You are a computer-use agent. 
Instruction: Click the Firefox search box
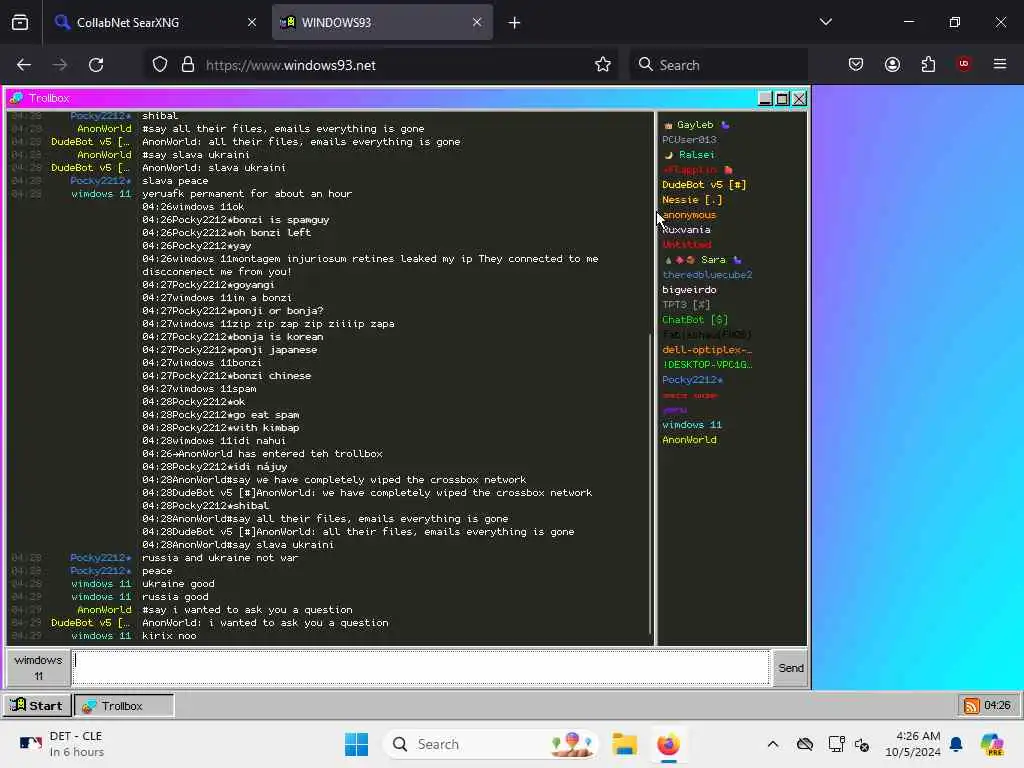[x=718, y=65]
